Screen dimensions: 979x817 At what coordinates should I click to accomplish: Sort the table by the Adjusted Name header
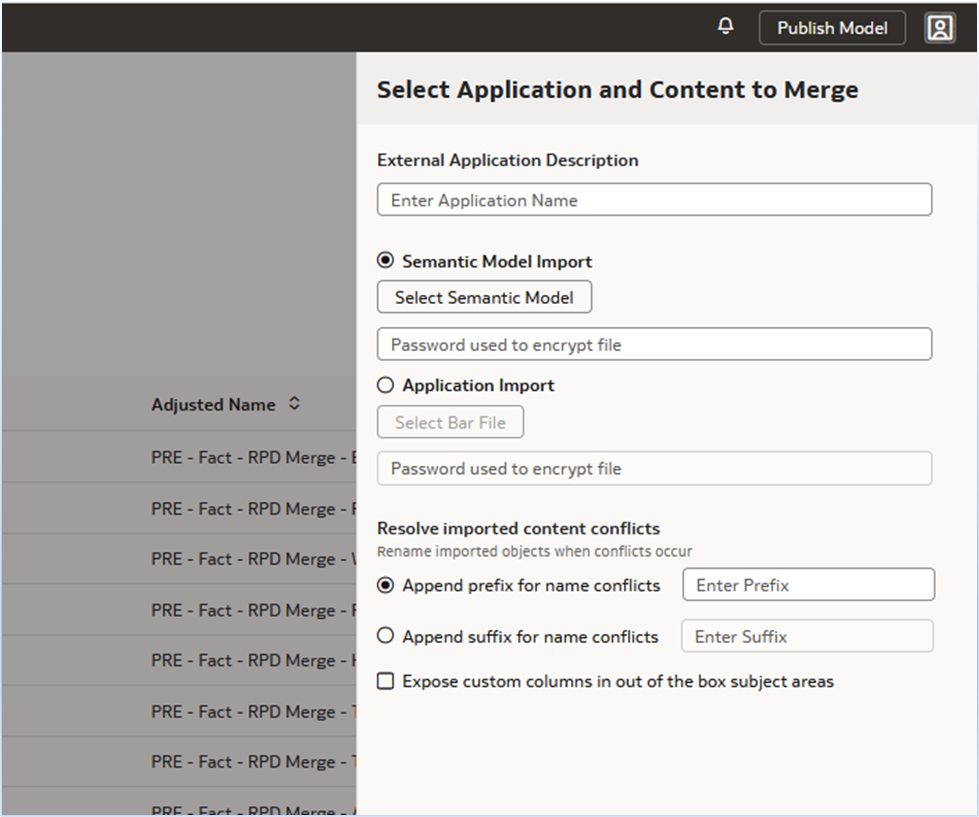point(213,404)
